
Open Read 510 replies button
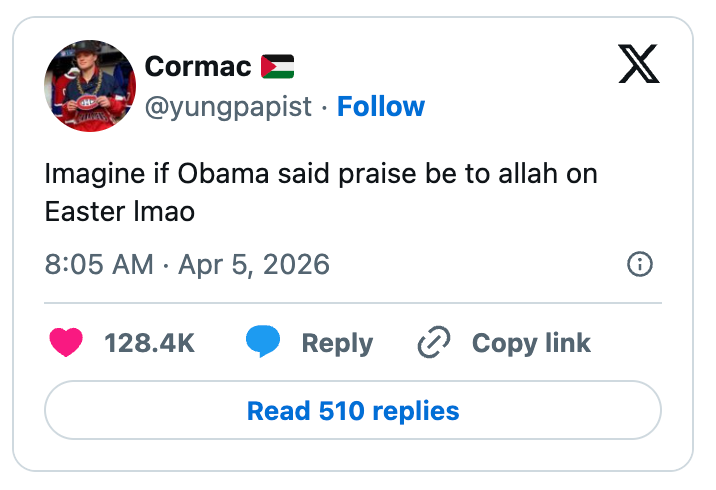[x=353, y=410]
